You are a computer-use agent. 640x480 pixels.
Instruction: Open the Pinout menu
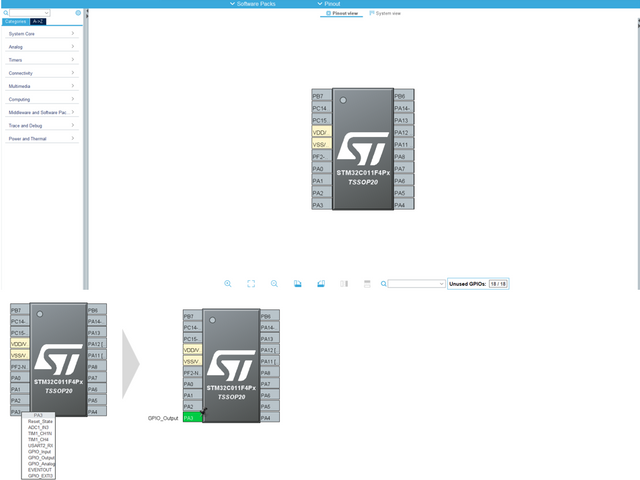click(329, 4)
